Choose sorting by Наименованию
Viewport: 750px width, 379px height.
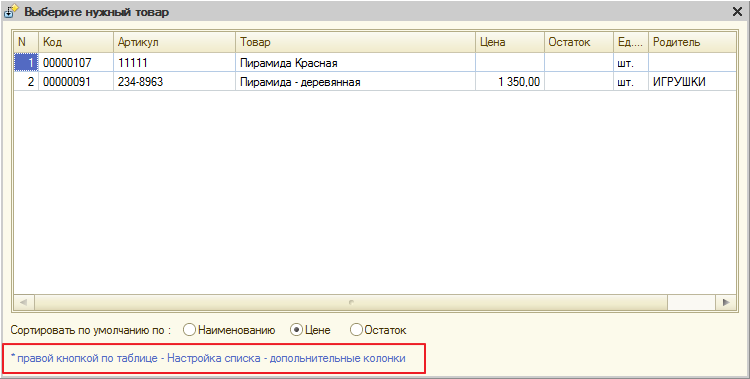[230, 330]
